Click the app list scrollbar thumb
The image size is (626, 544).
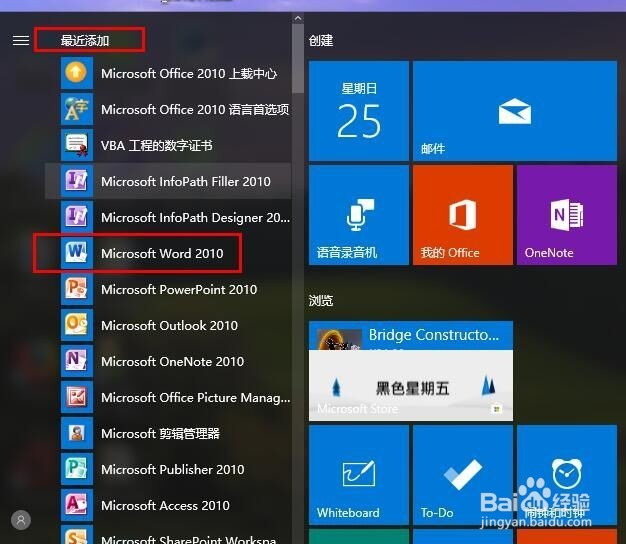click(x=298, y=58)
